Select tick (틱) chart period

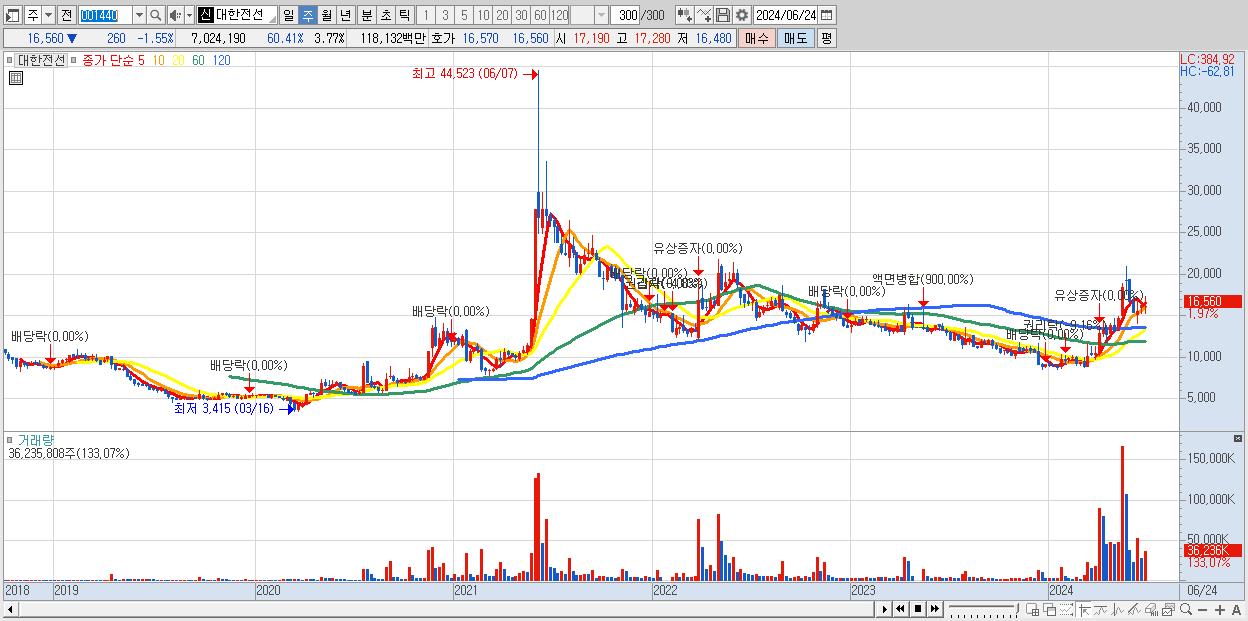404,15
